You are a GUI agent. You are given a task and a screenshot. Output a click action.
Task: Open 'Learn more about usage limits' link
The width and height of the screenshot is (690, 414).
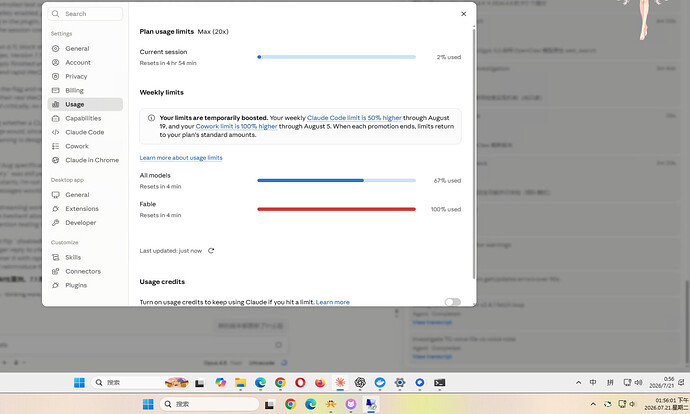pos(181,158)
